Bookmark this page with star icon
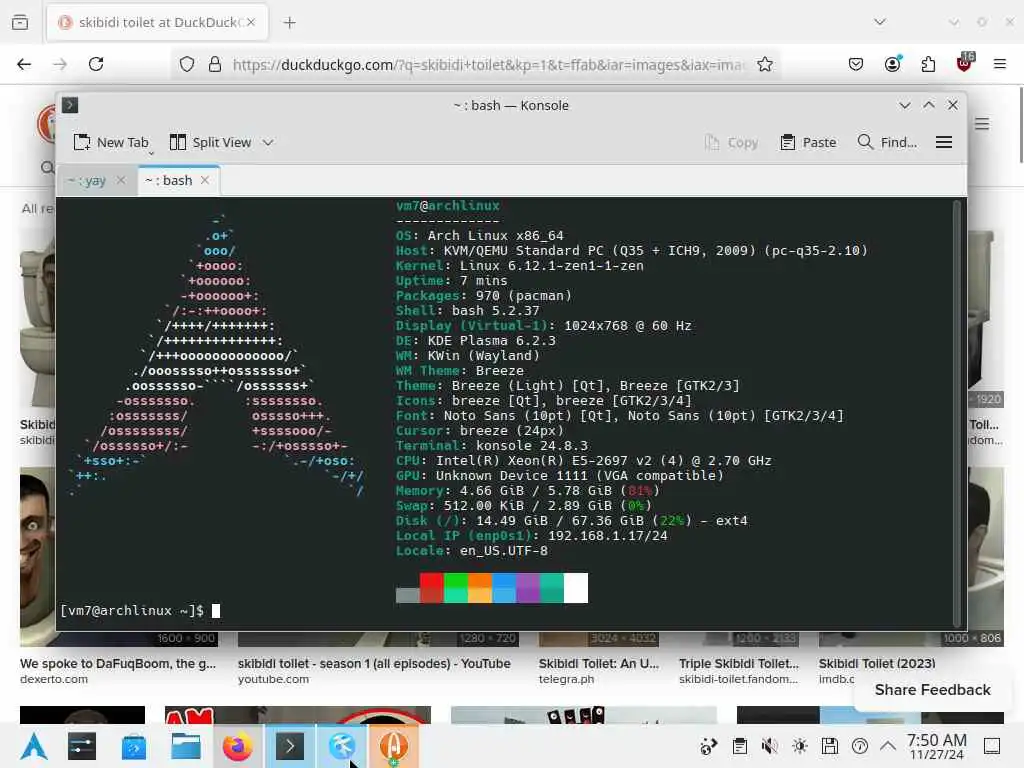This screenshot has height=768, width=1024. coord(765,64)
